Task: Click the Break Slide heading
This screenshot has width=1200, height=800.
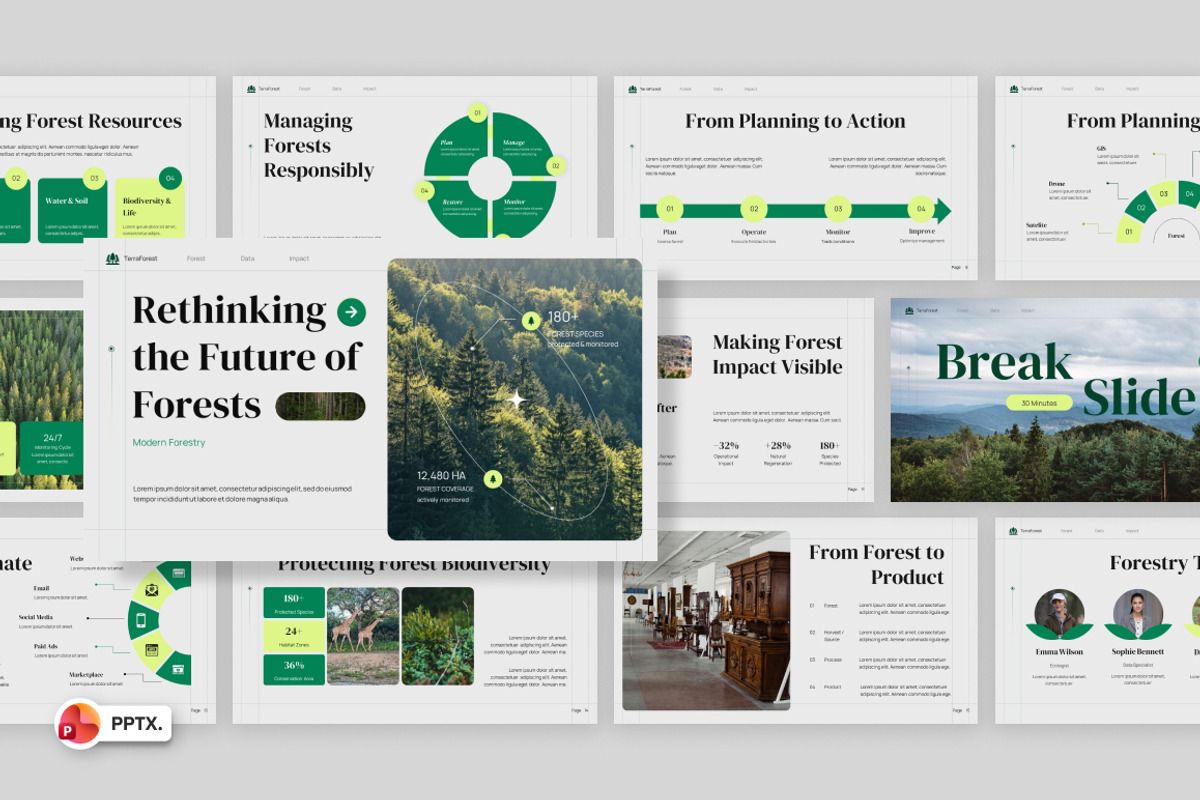Action: pos(1066,380)
